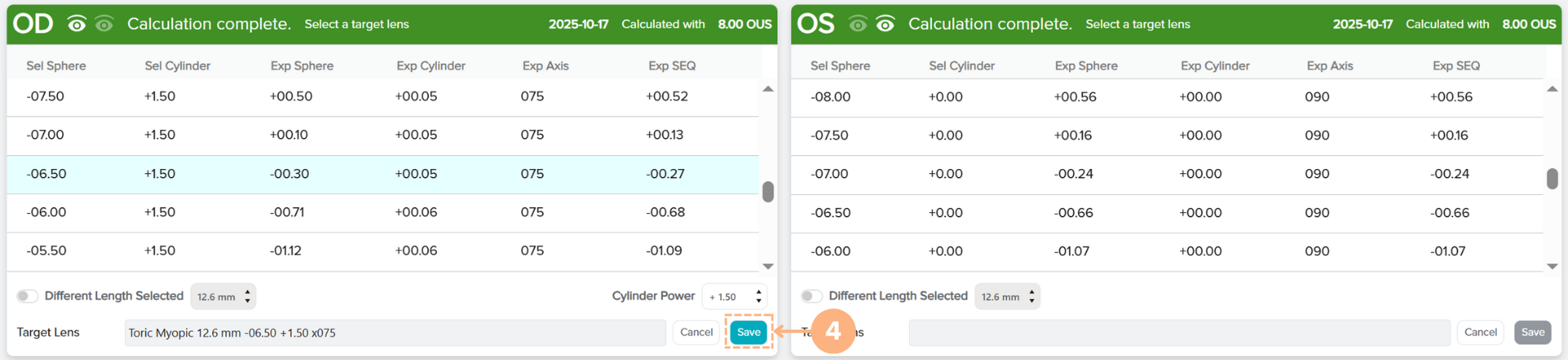Click the highlighted eye icon in OD header
1568x360 pixels.
[77, 24]
